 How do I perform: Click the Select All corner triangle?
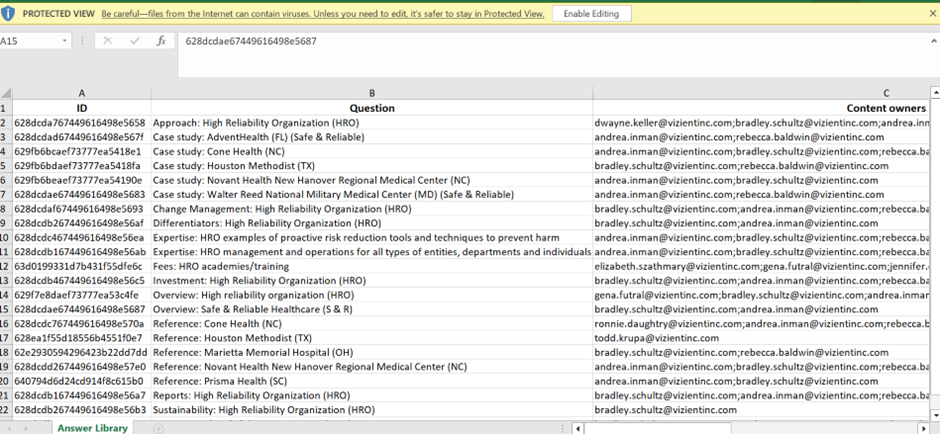(x=6, y=93)
